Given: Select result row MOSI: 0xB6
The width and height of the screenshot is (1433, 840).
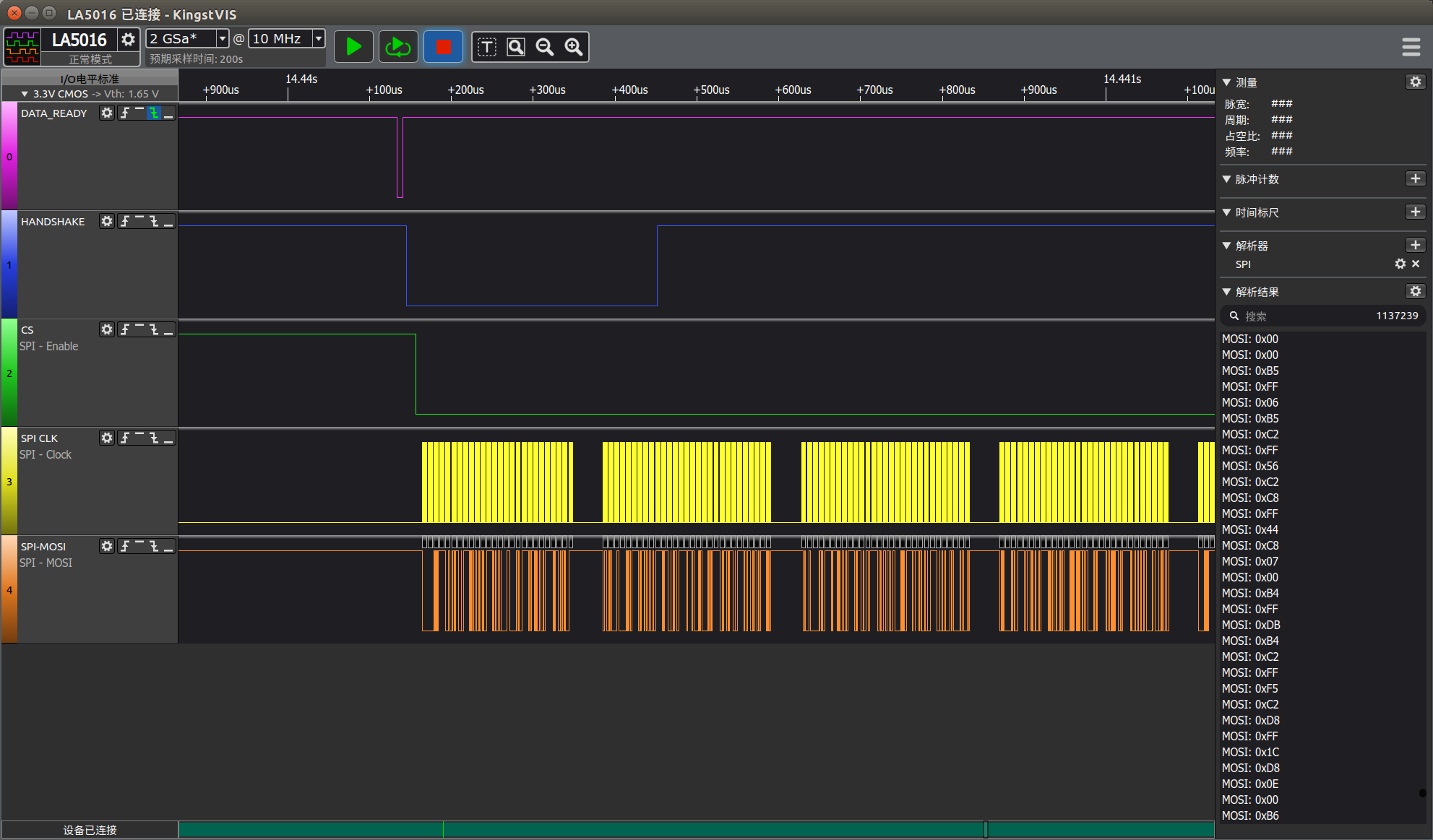Looking at the screenshot, I should pos(1250,815).
